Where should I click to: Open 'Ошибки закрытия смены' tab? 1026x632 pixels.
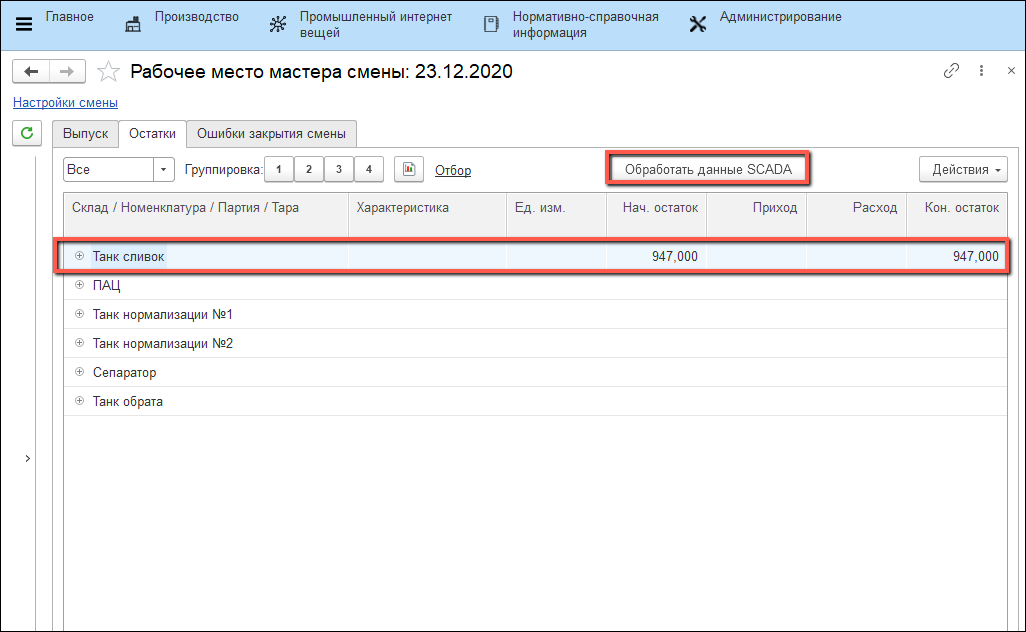271,134
